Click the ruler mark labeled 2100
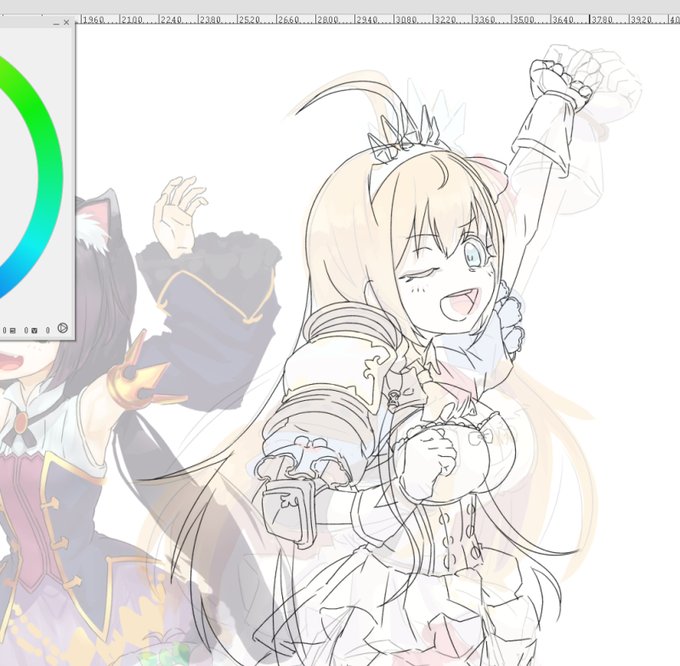680x666 pixels. coord(131,20)
